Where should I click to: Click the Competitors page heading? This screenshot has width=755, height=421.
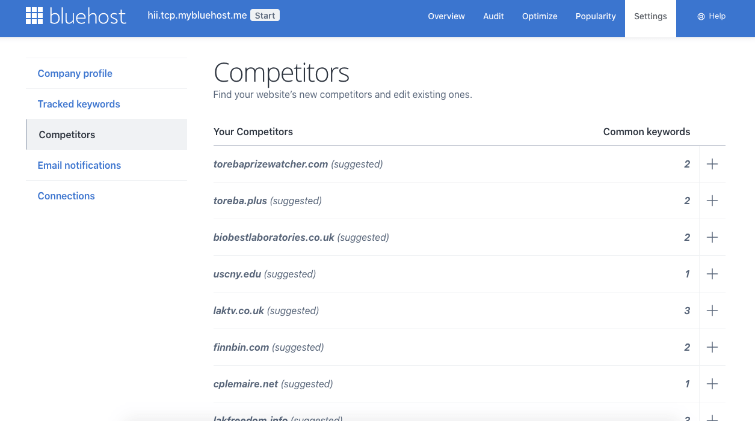click(x=282, y=73)
